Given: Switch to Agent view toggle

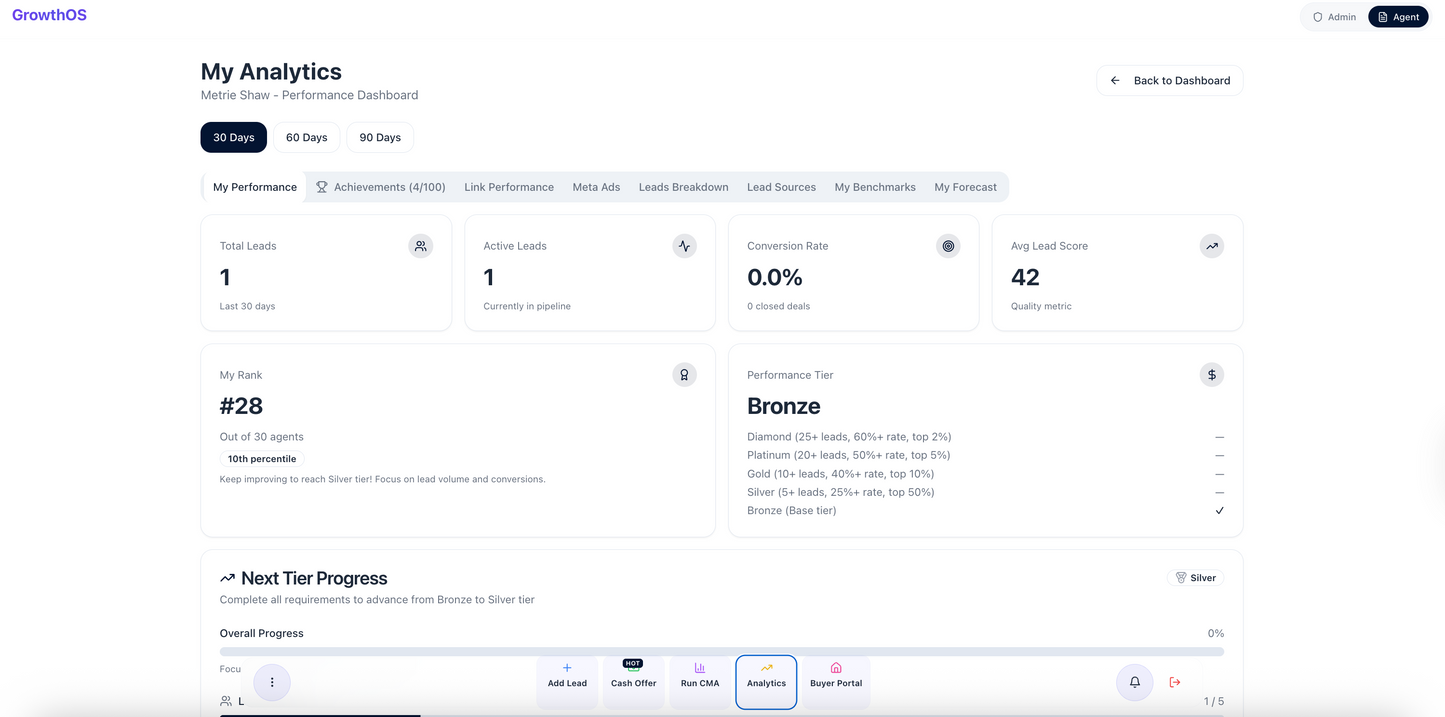Looking at the screenshot, I should (1397, 17).
